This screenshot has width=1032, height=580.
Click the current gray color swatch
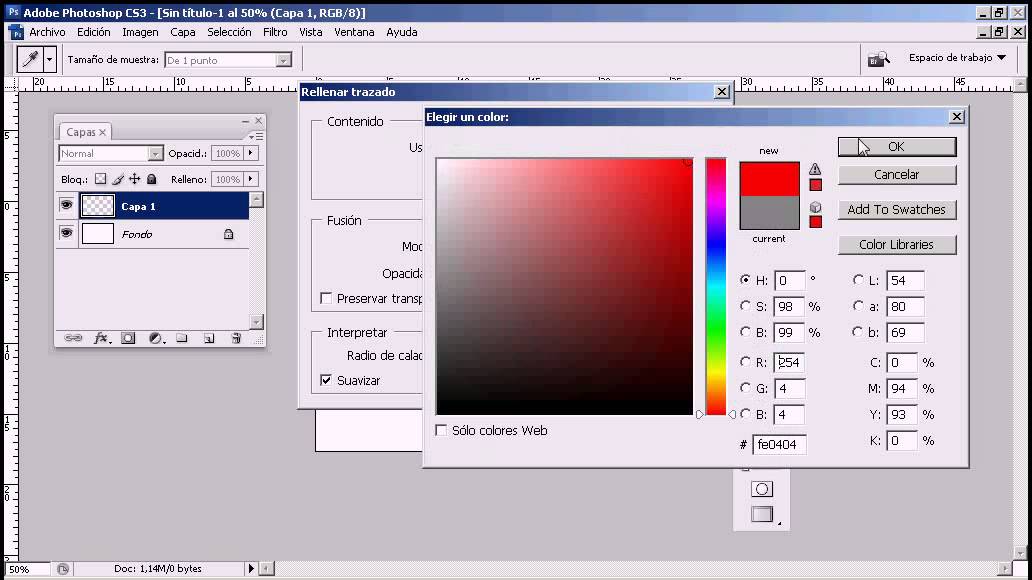(x=769, y=212)
